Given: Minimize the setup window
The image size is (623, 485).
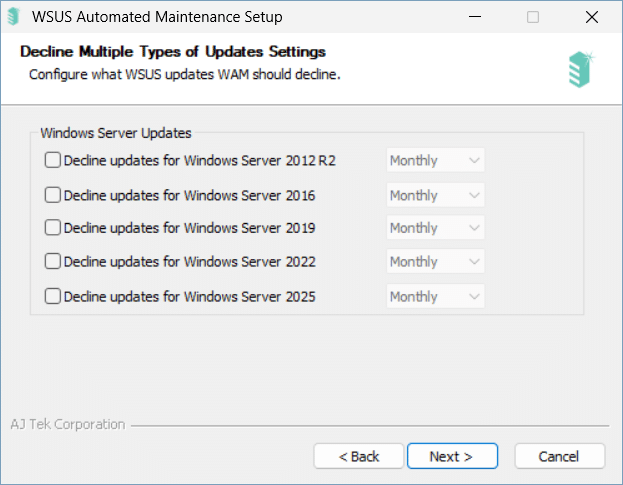Looking at the screenshot, I should click(x=475, y=17).
